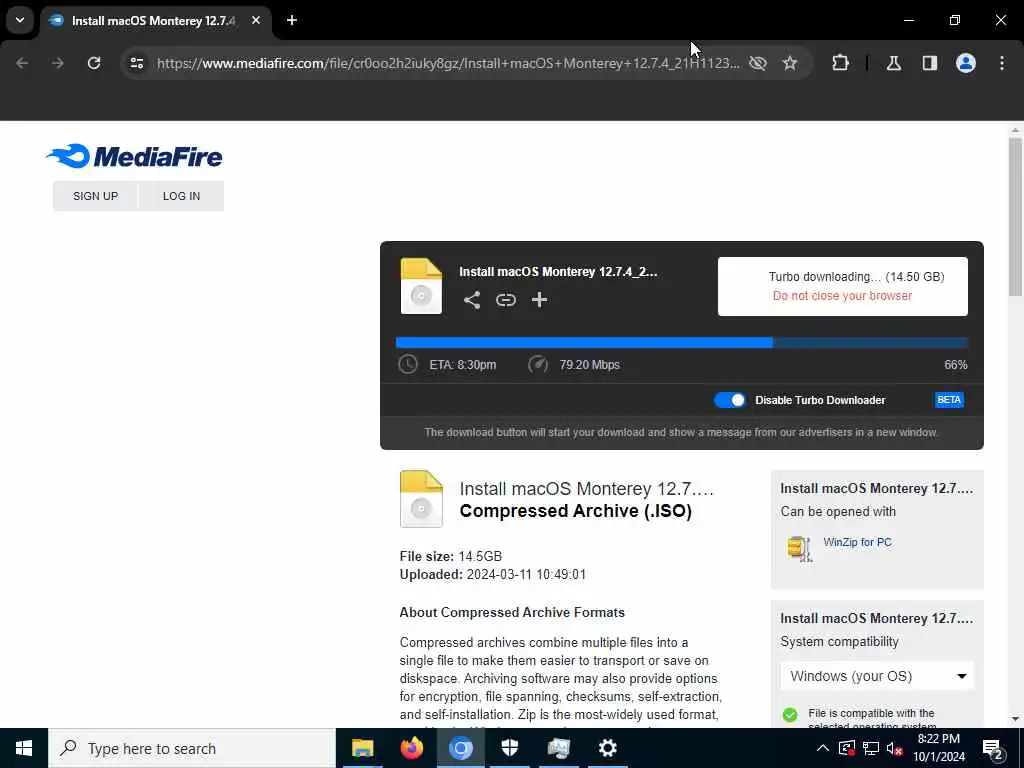Click the Do not close your browser warning
Viewport: 1024px width, 768px height.
[842, 296]
